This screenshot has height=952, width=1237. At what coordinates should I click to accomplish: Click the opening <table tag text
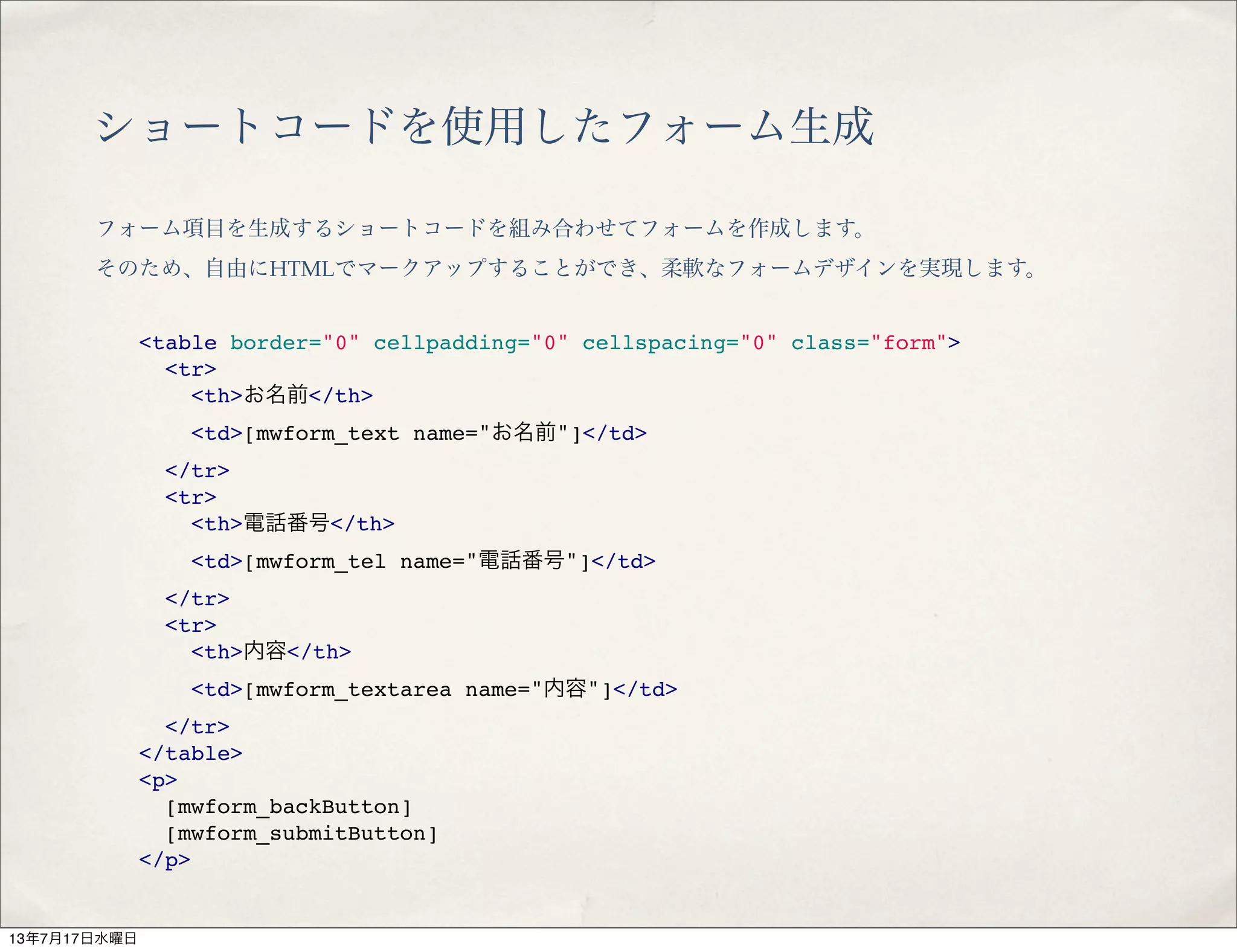(x=178, y=343)
